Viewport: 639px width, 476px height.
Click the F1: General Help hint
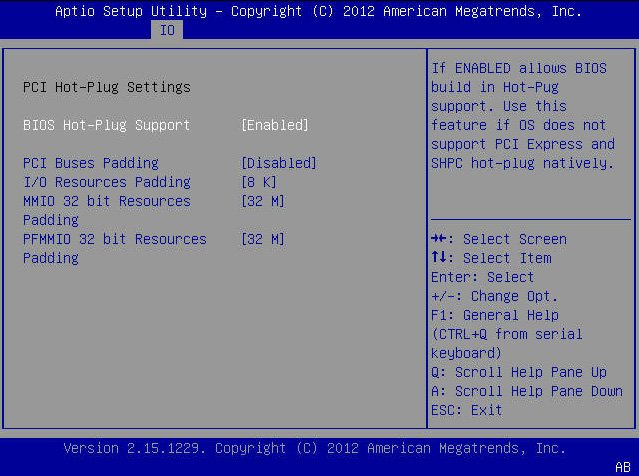pos(495,315)
